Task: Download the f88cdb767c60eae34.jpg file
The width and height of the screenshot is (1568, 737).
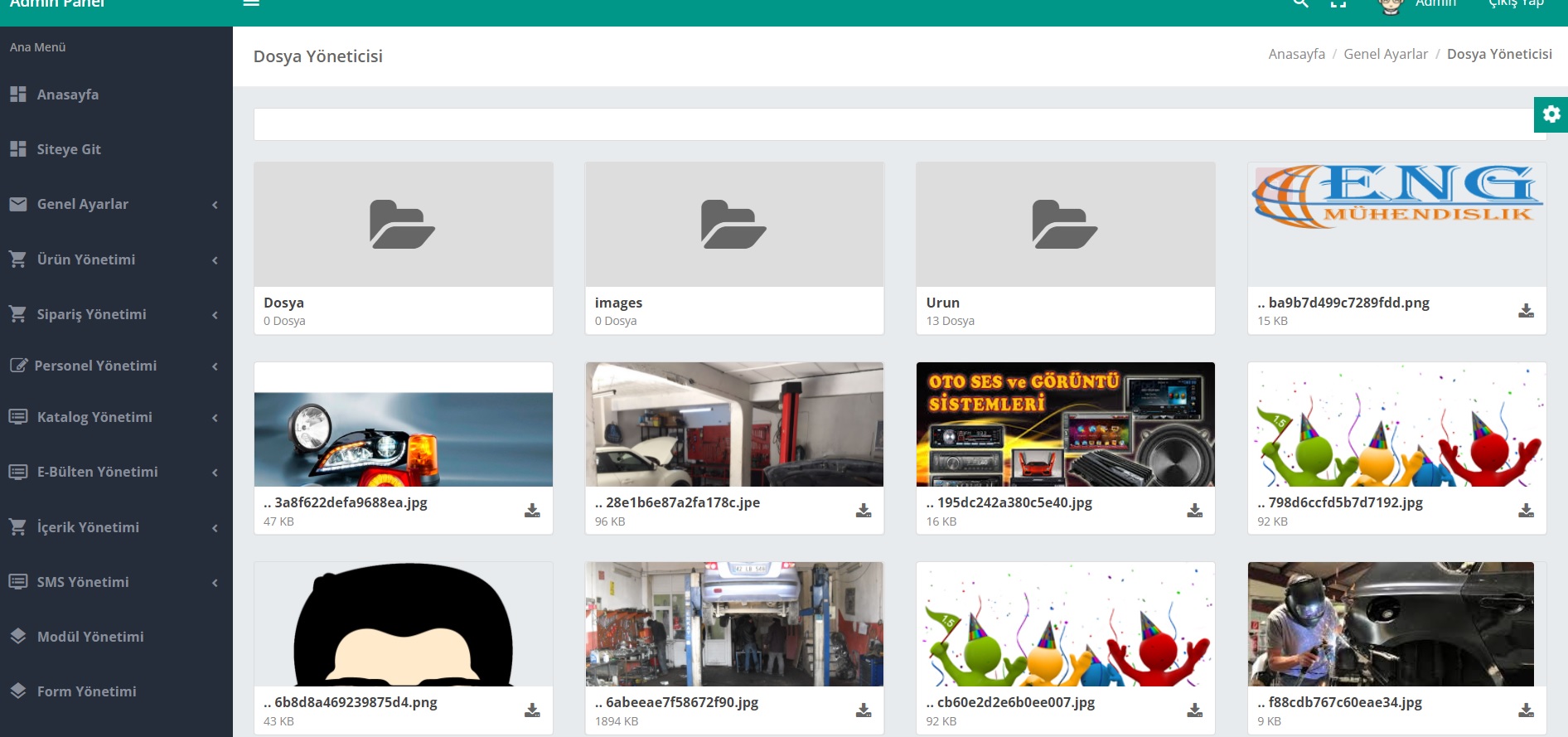Action: click(x=1525, y=710)
